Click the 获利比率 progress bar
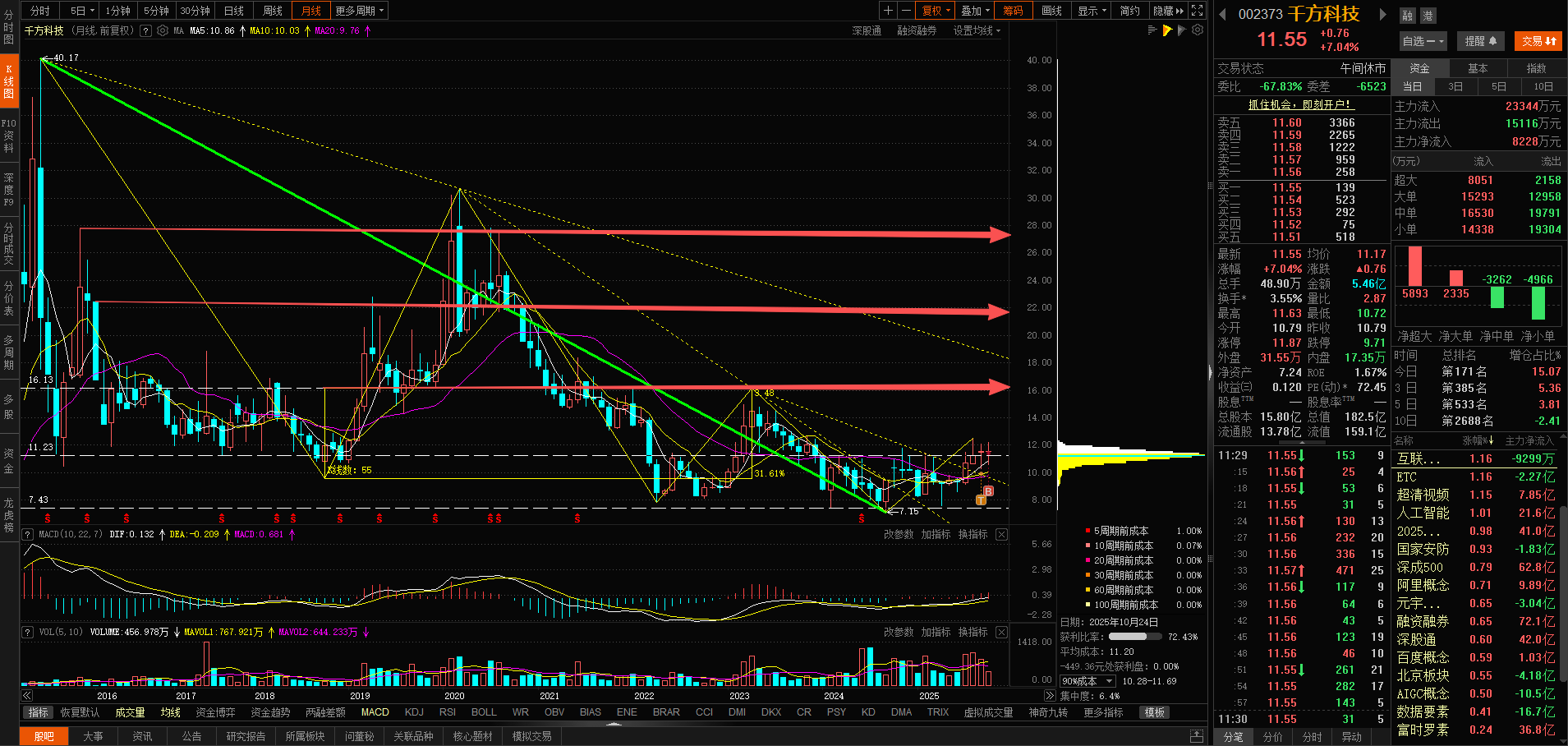The height and width of the screenshot is (746, 1568). (1133, 637)
